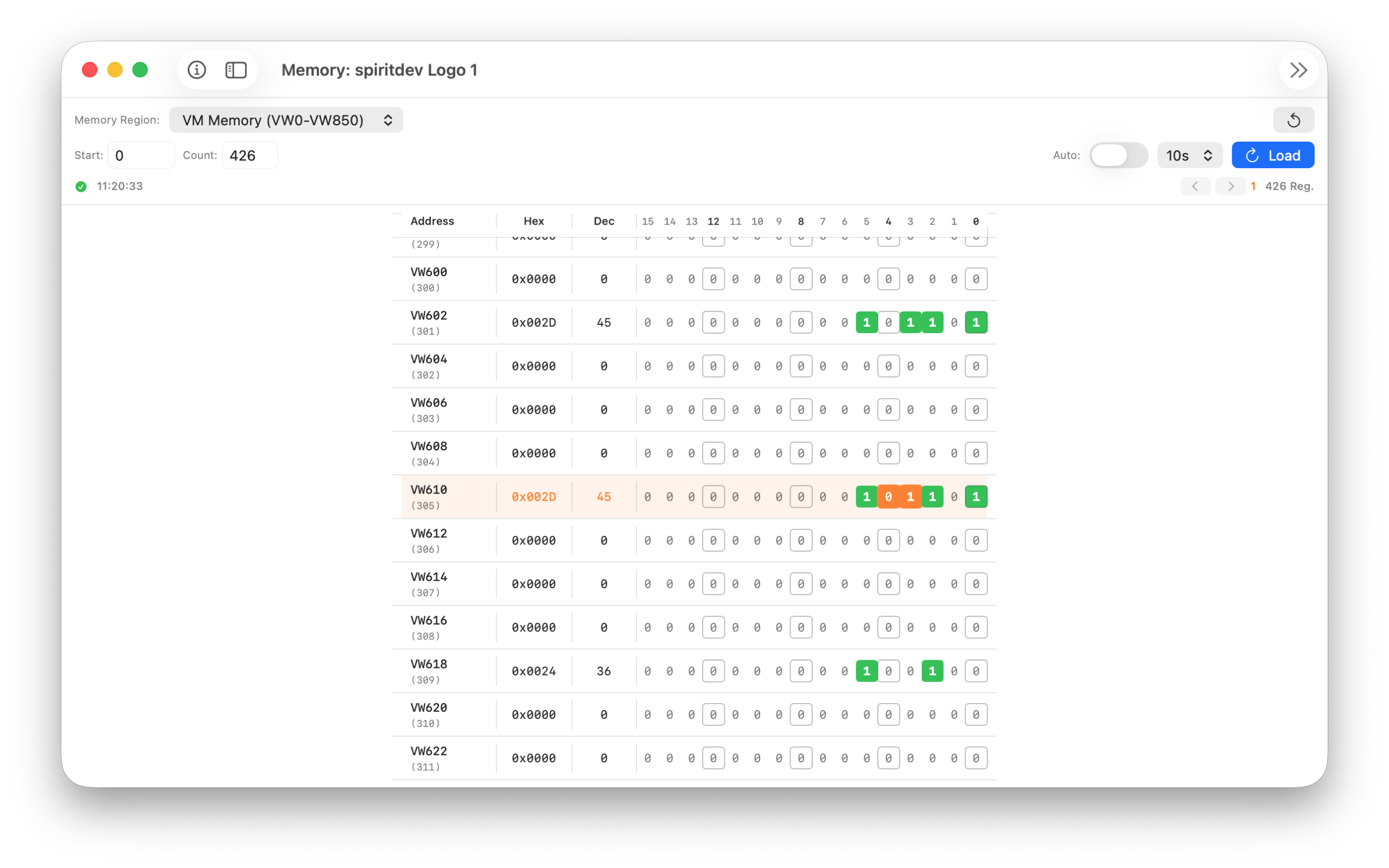The image size is (1389, 868).
Task: Expand the VM Memory selector chevrons
Action: (388, 120)
